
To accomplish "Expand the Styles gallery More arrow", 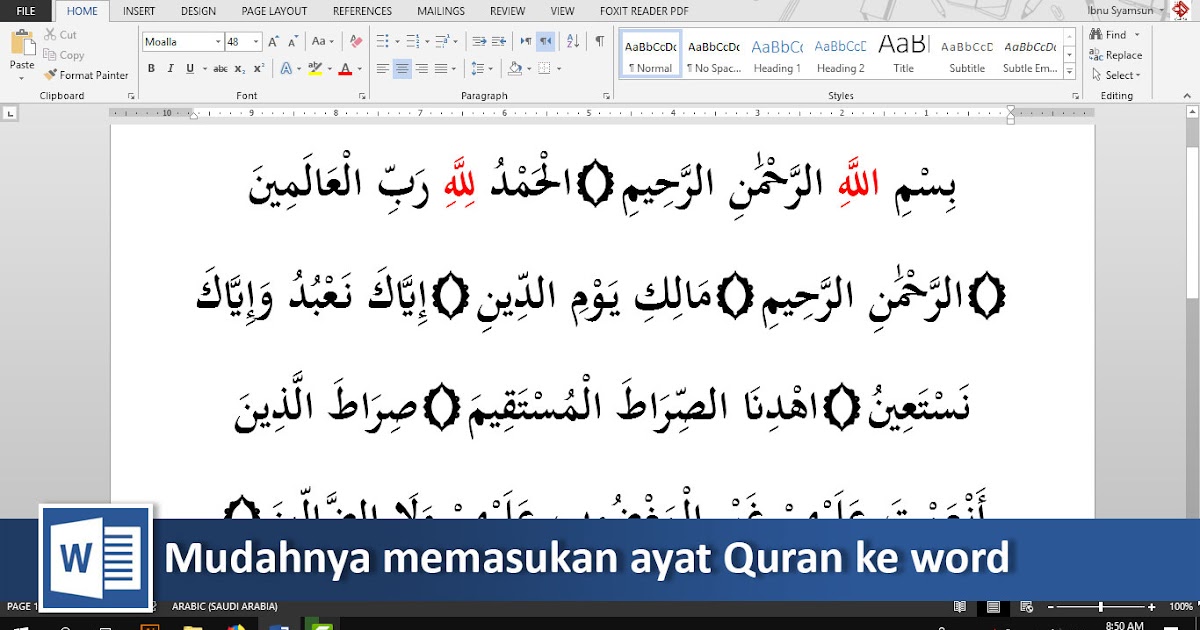I will click(1070, 72).
